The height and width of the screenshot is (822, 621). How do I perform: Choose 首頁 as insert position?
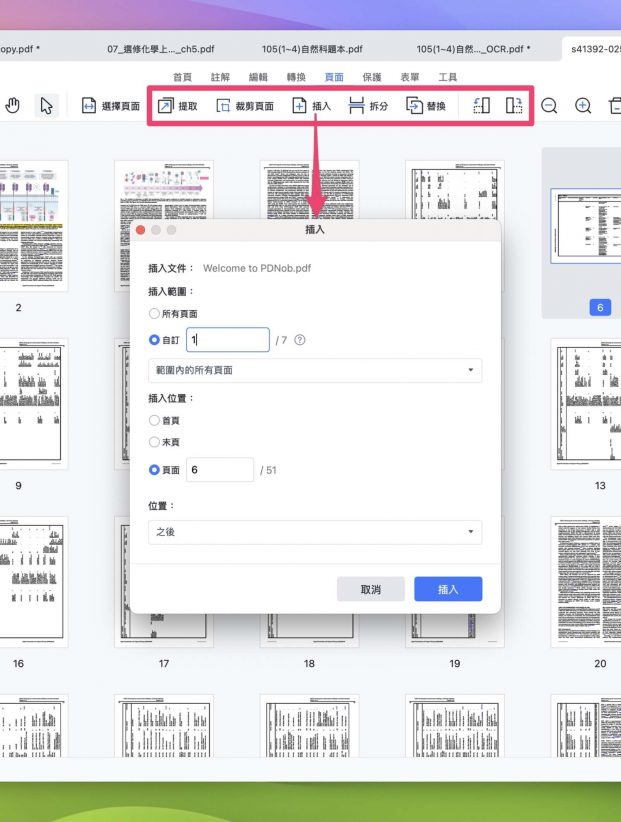[x=155, y=420]
